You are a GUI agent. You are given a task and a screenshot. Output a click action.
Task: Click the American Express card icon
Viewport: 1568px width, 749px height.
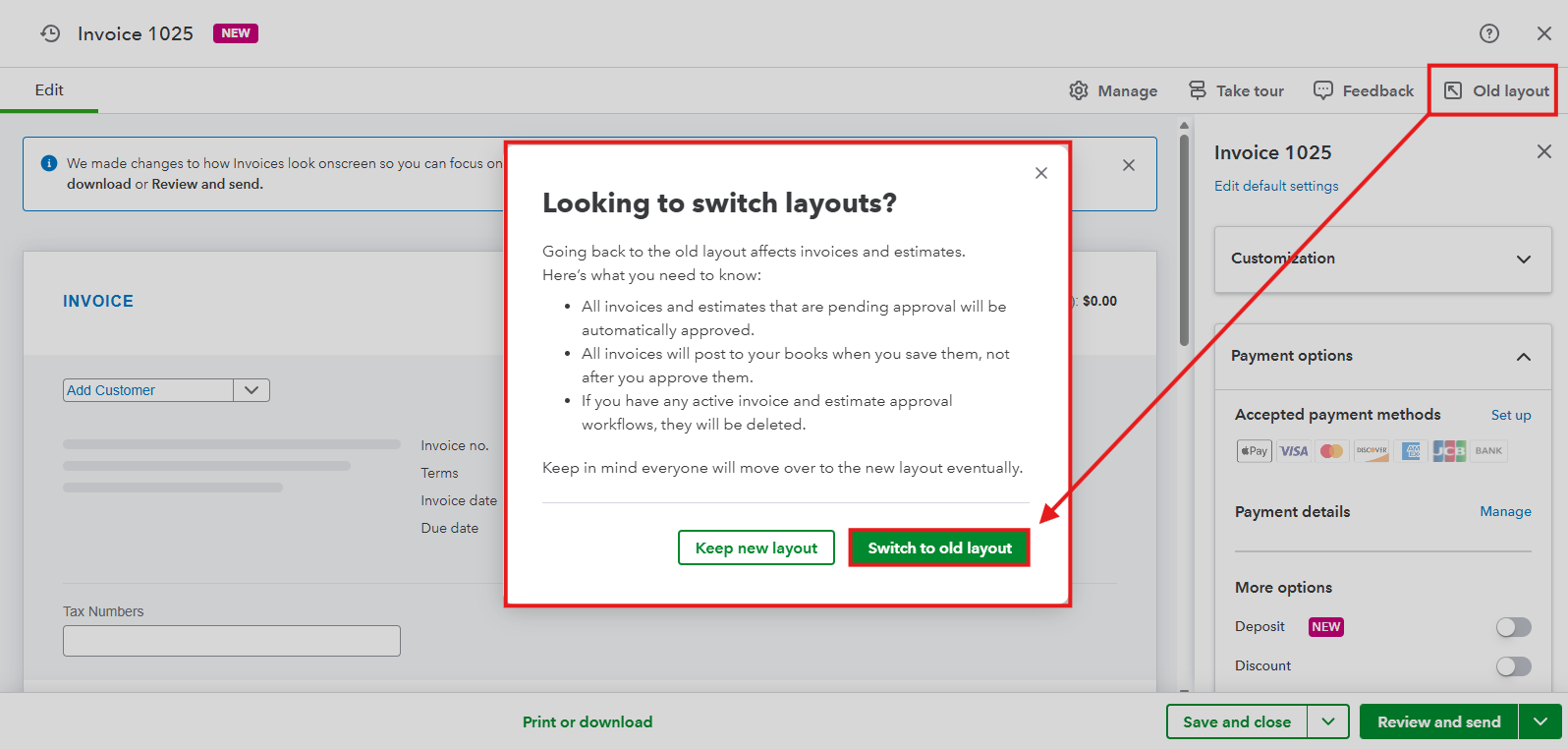click(1411, 451)
